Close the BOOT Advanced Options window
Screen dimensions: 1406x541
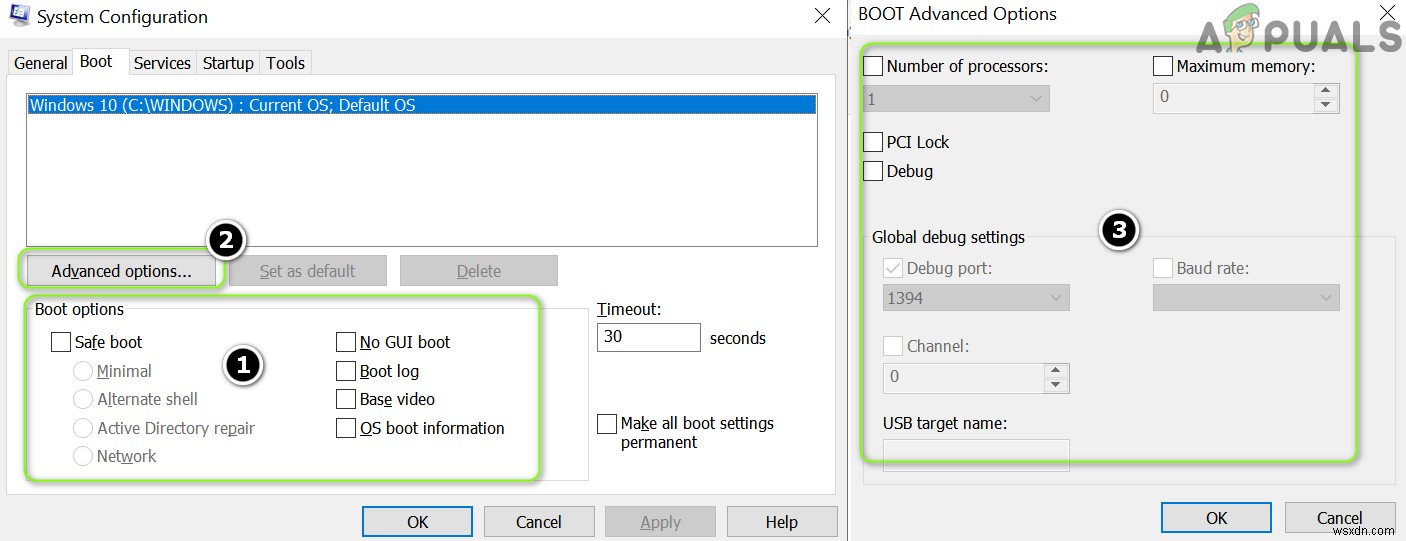click(x=1386, y=14)
